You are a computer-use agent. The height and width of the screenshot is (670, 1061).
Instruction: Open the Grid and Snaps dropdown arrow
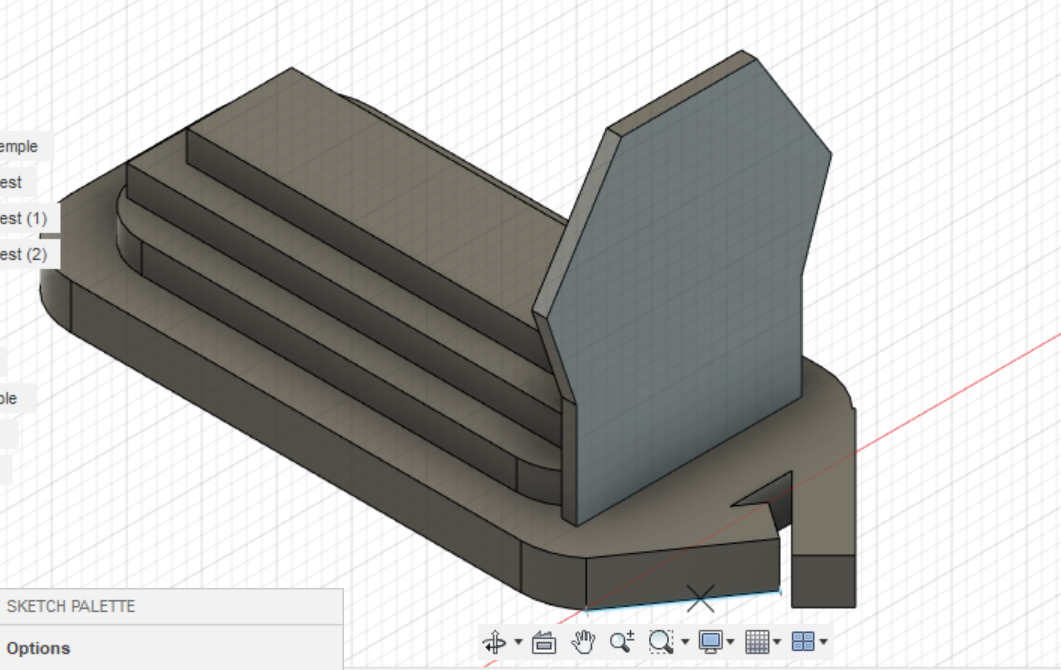tap(777, 642)
